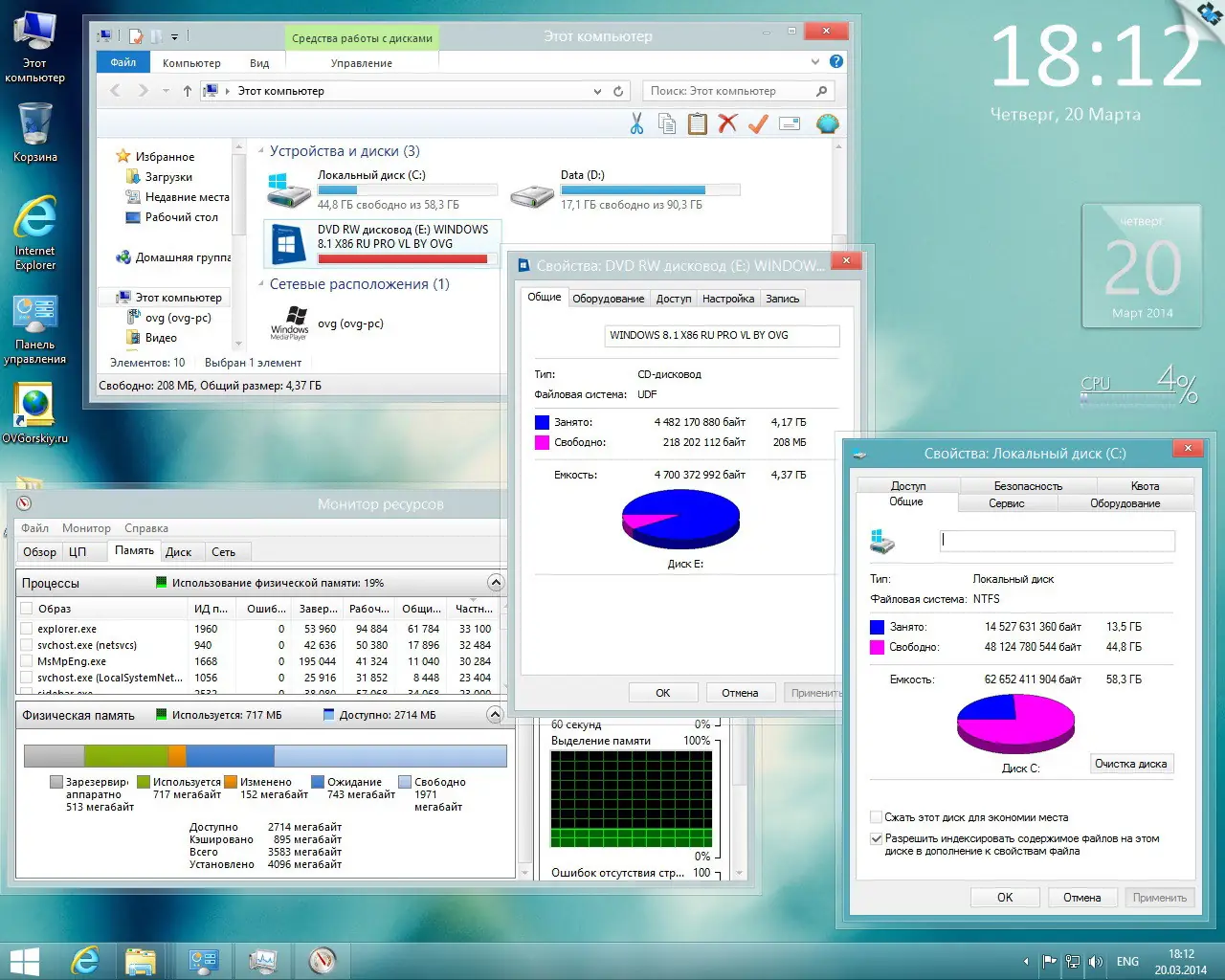Click the Back arrow in Explorer navigation
Image resolution: width=1225 pixels, height=980 pixels.
tap(116, 91)
